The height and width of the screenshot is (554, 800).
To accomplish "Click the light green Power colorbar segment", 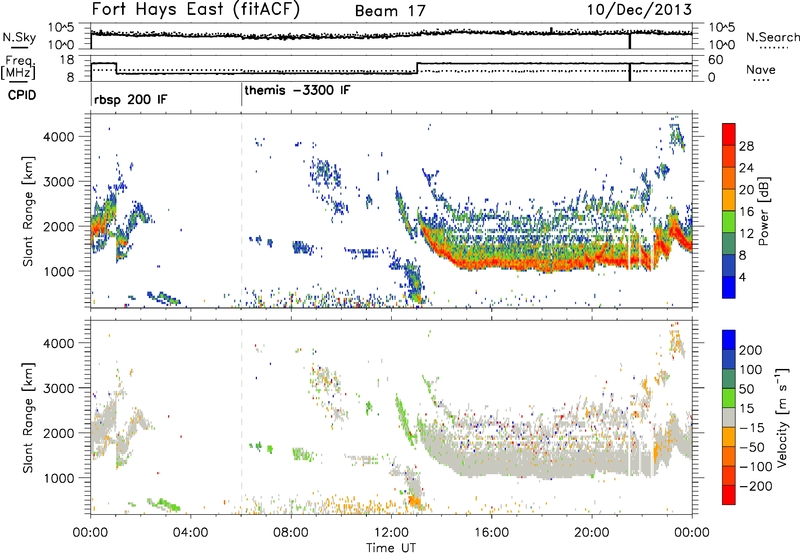I will [729, 221].
